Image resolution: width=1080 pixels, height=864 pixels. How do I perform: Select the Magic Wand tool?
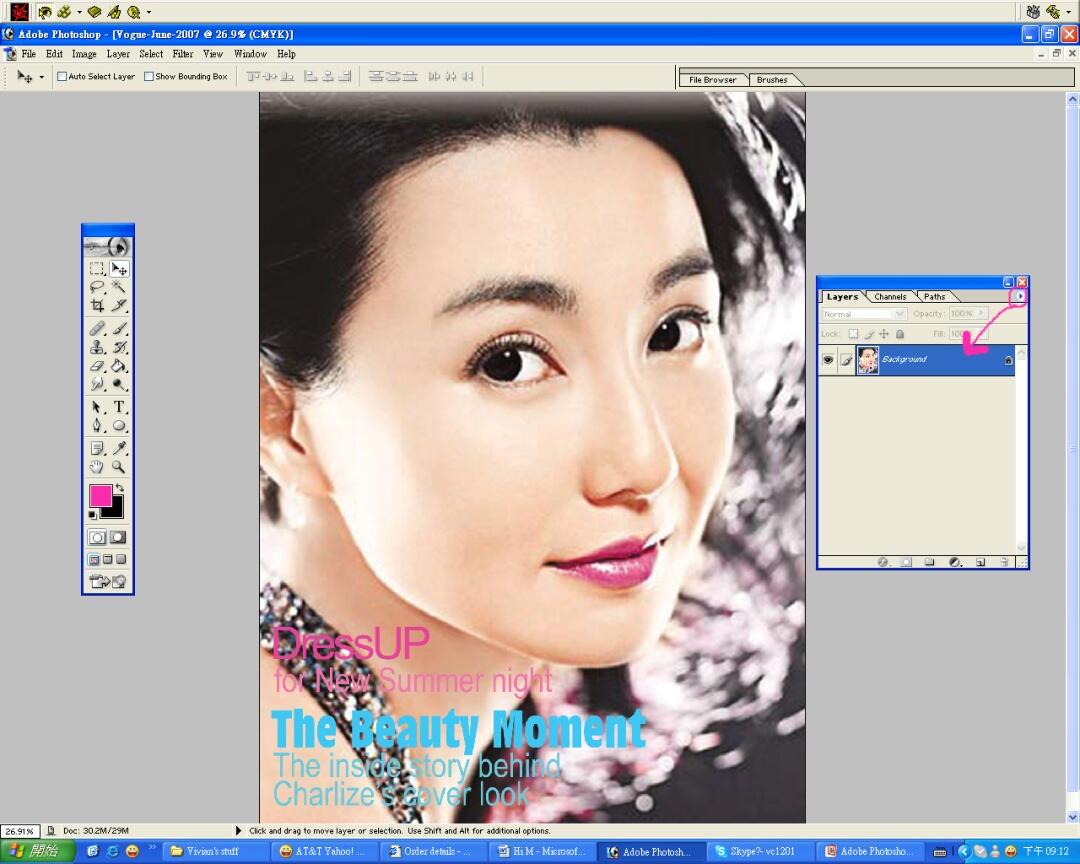coord(118,287)
